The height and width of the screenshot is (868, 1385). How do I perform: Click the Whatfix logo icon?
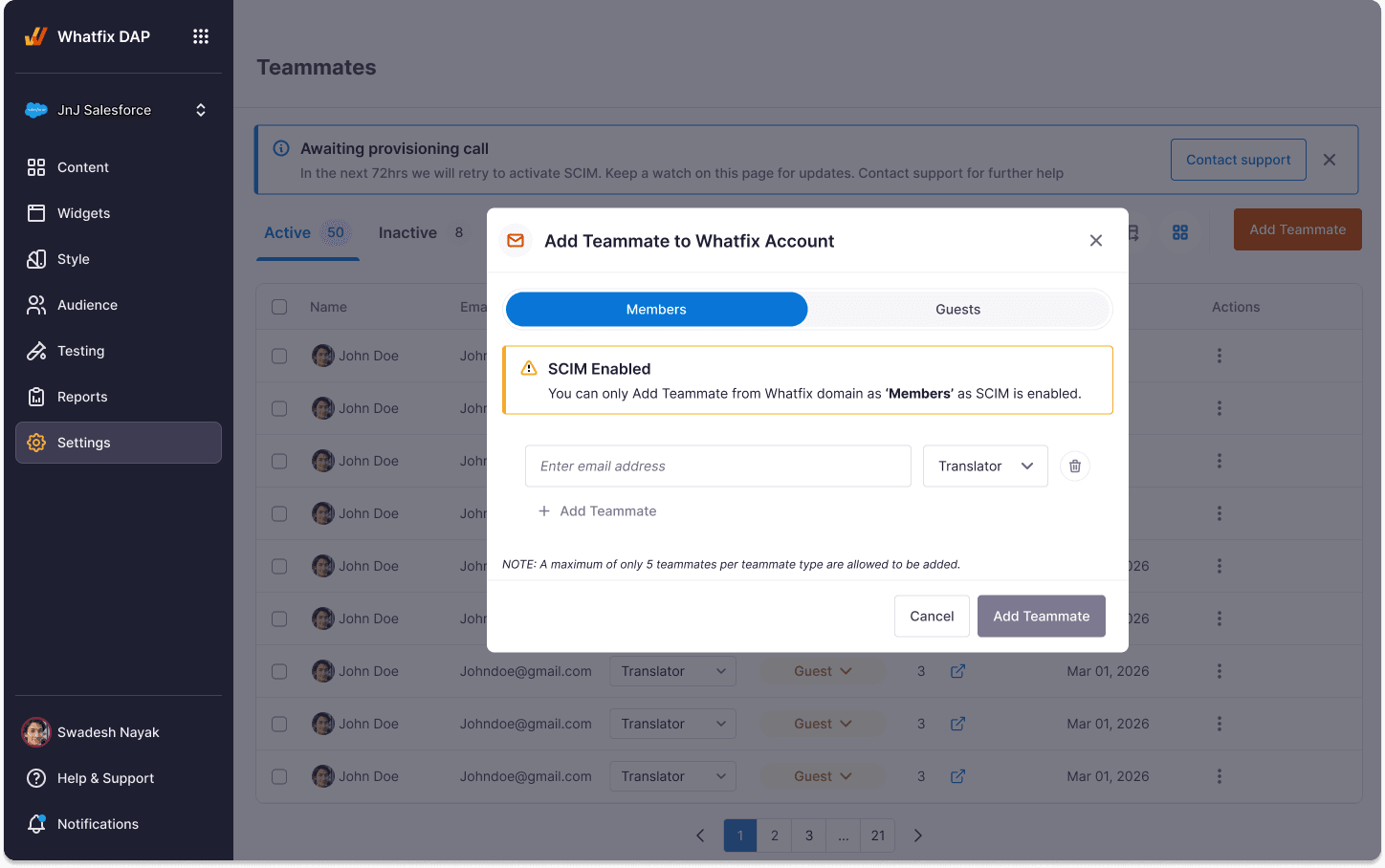click(35, 36)
